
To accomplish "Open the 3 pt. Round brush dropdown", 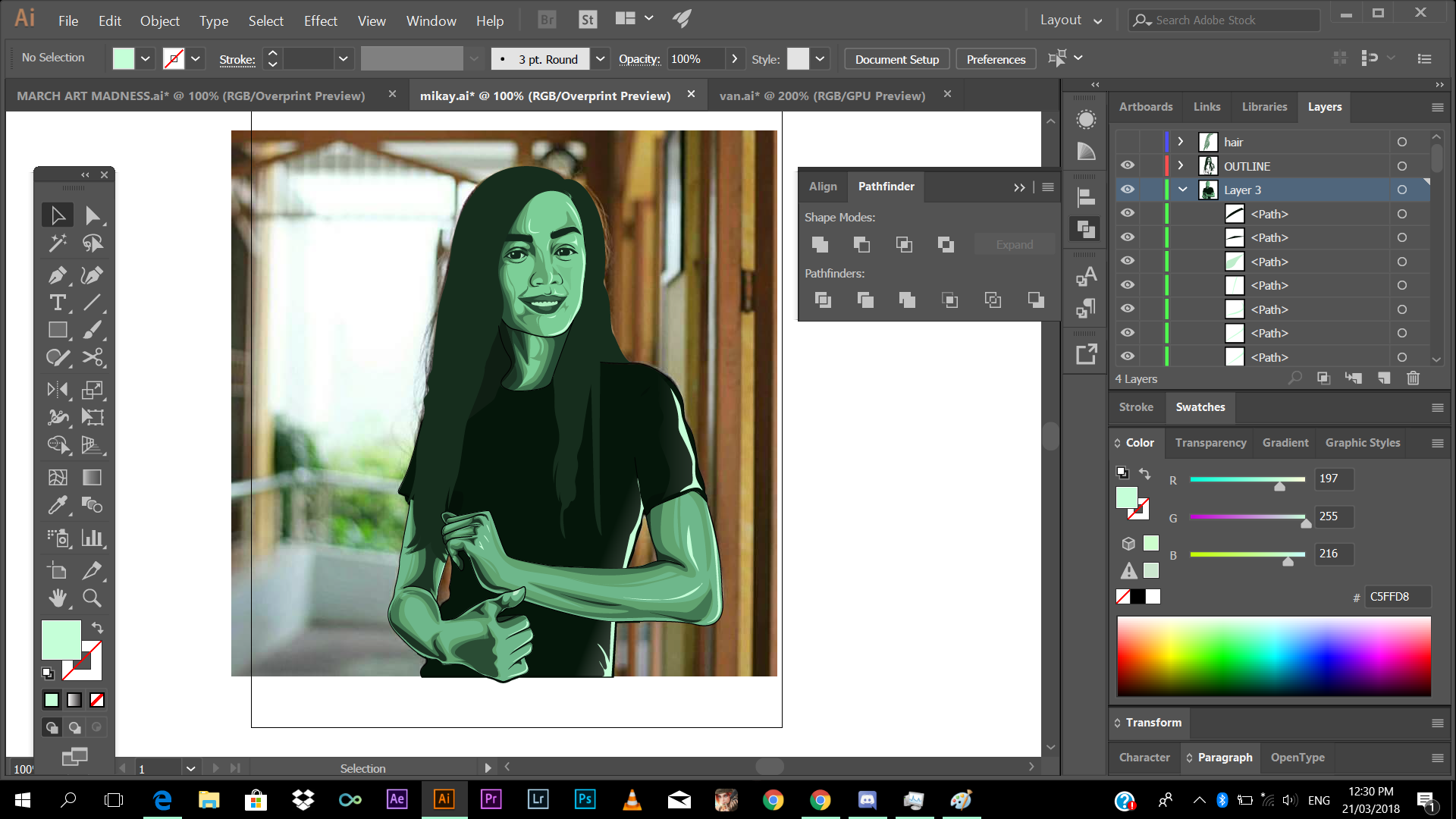I will click(601, 59).
